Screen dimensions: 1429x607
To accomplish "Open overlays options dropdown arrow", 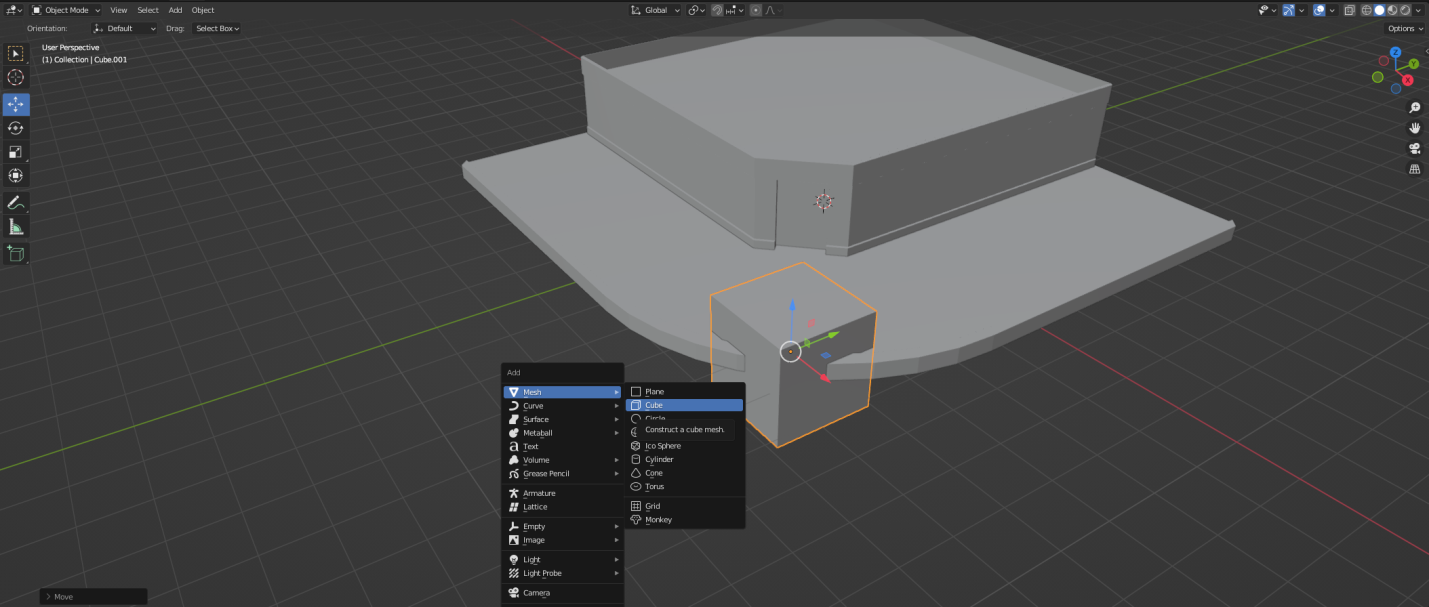I will (1332, 10).
